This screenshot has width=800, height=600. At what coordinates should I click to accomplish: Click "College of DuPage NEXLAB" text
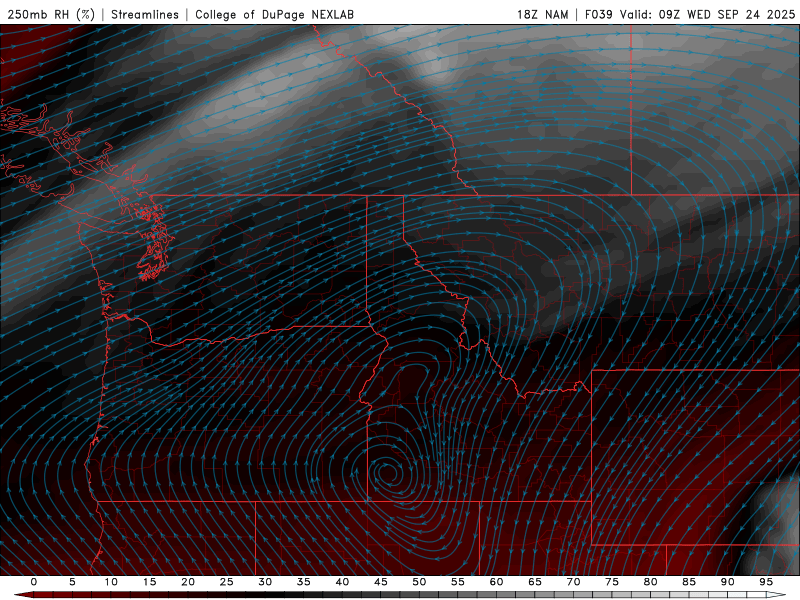pyautogui.click(x=274, y=14)
